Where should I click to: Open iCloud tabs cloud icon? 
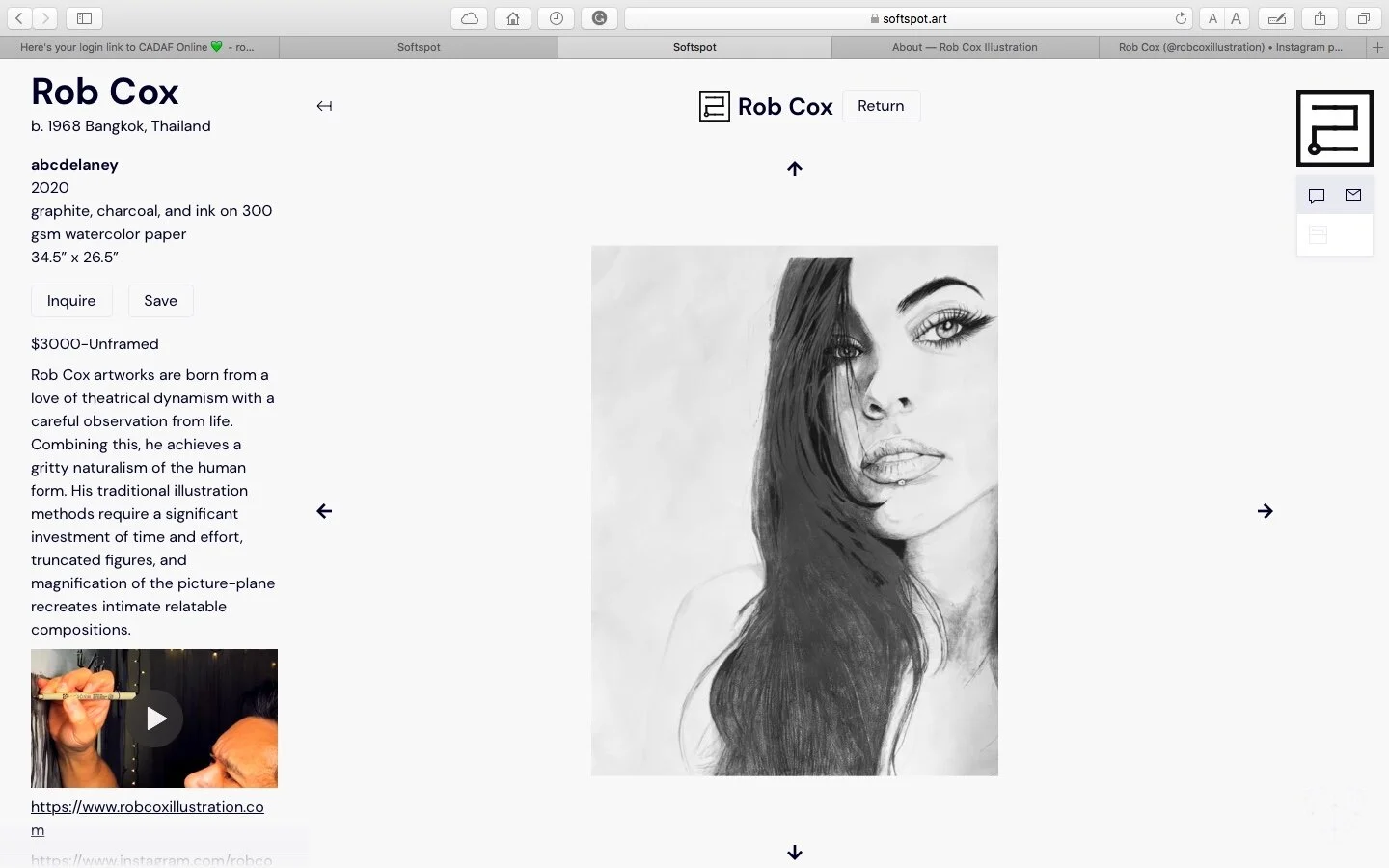[469, 18]
